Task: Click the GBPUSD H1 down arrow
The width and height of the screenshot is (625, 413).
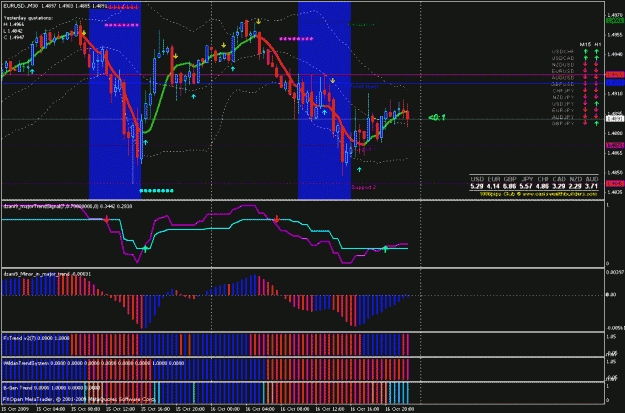Action: pyautogui.click(x=597, y=84)
